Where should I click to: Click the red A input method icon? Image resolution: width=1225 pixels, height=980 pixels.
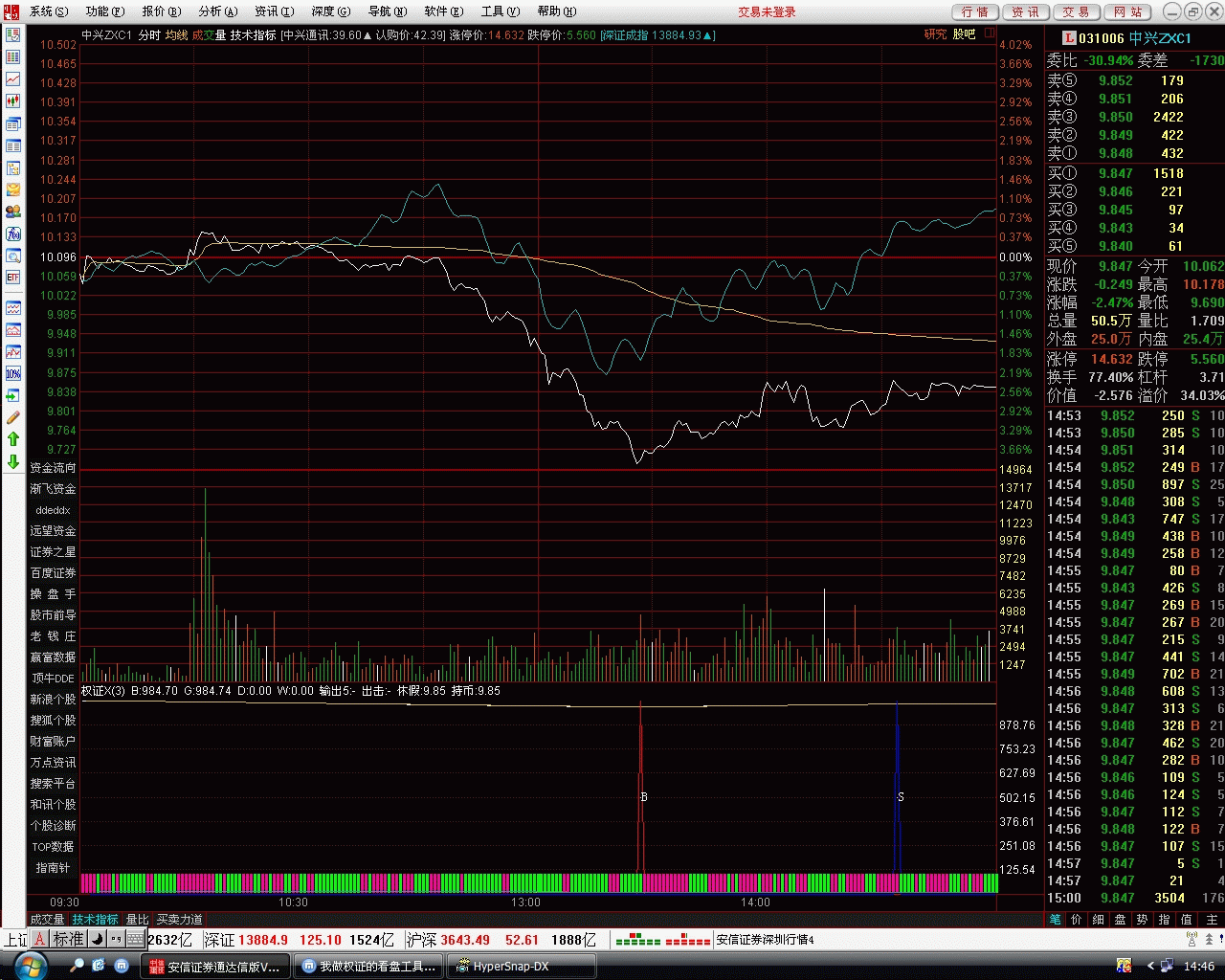coord(39,939)
